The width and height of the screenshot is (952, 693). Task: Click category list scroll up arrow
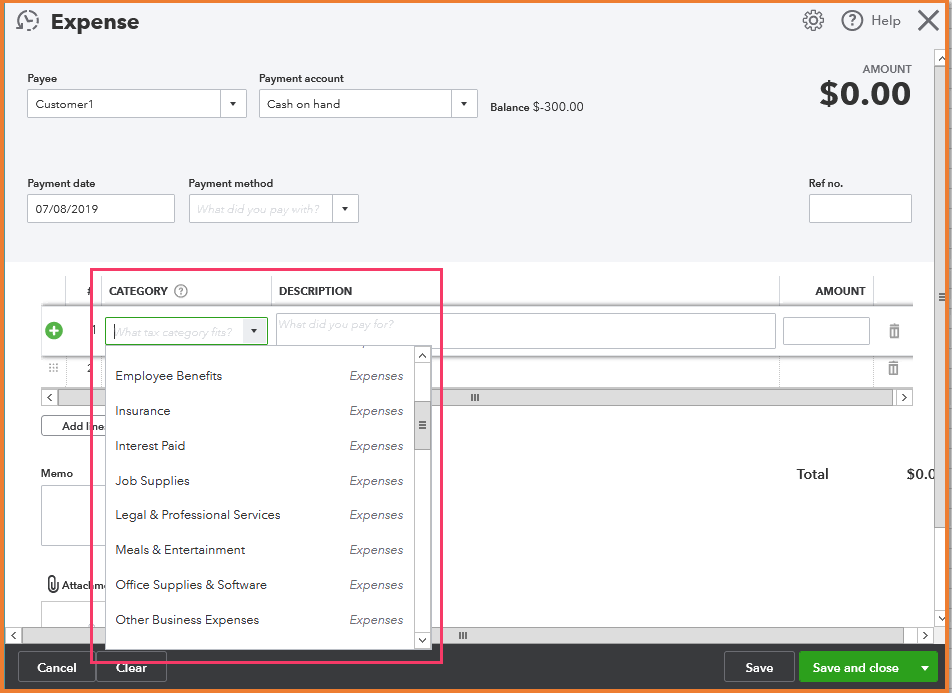(x=423, y=355)
